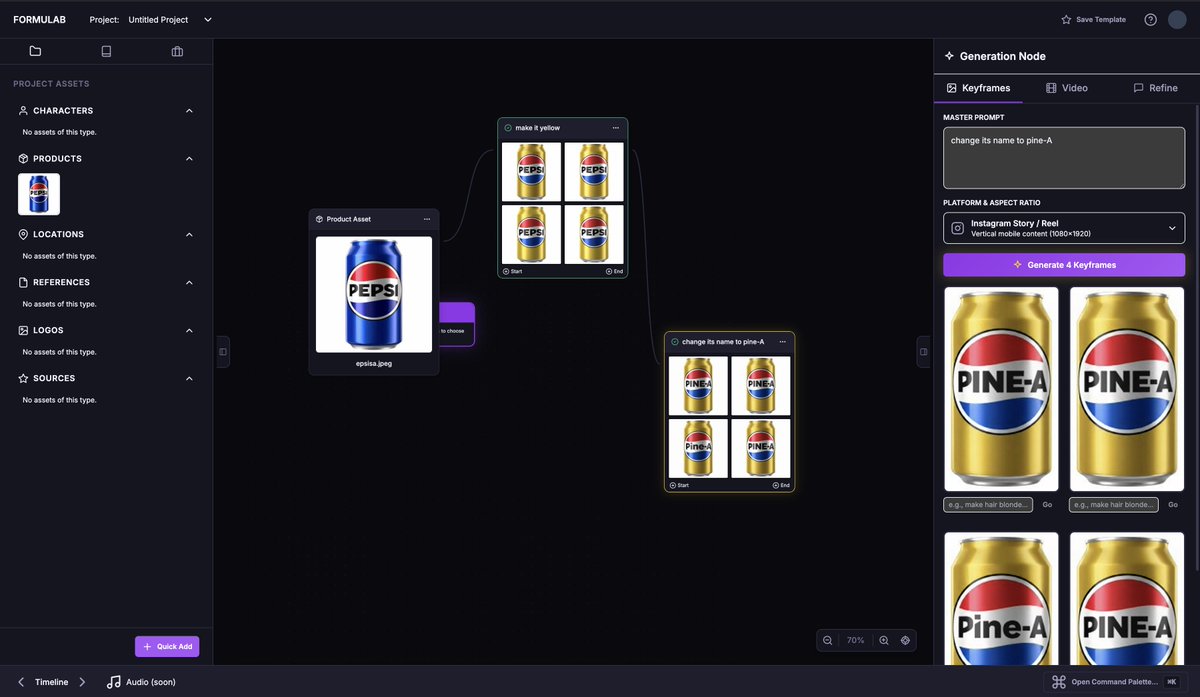Viewport: 1200px width, 697px height.
Task: Click the help question mark icon
Action: coord(1150,20)
